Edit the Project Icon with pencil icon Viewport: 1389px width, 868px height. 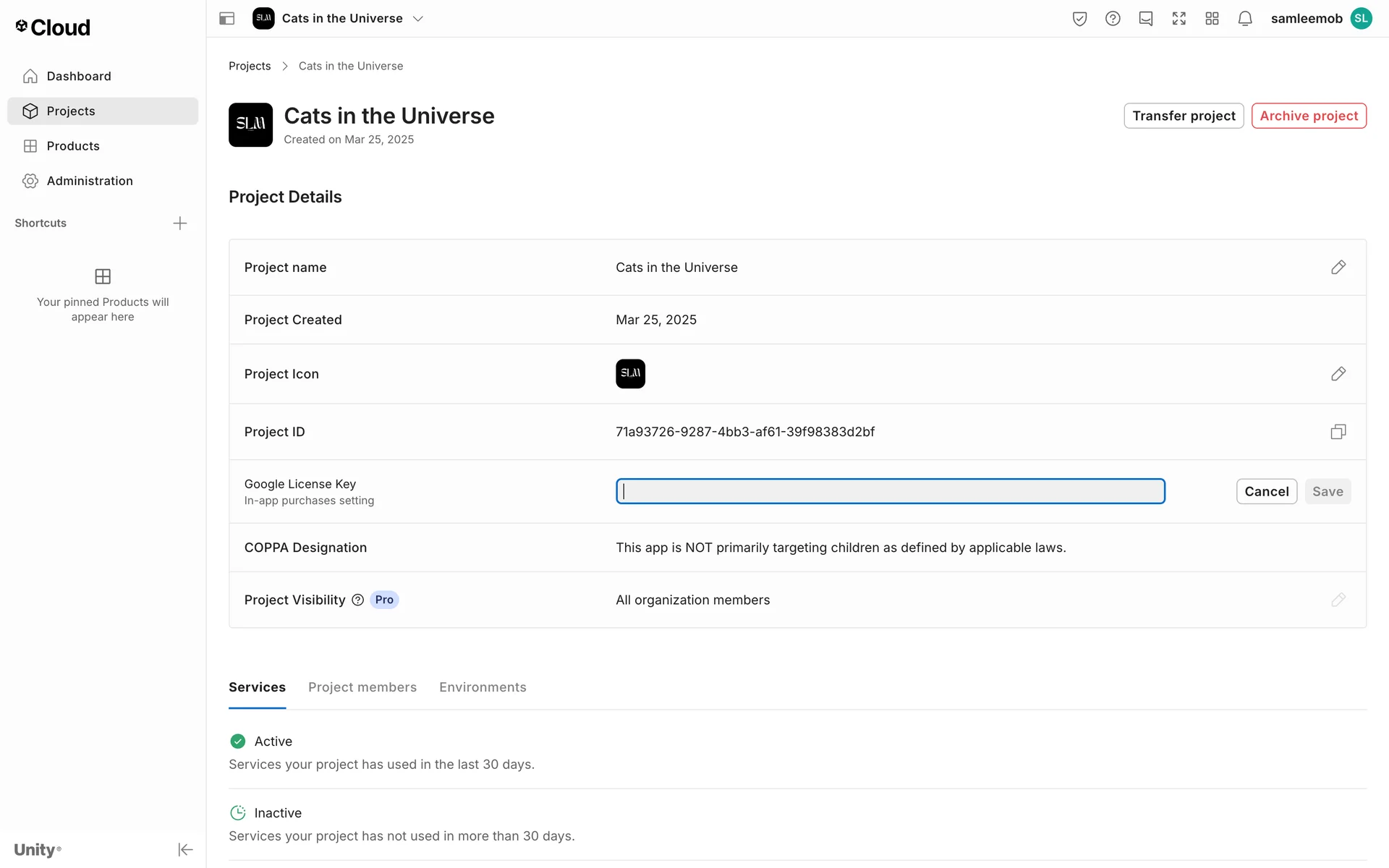[1338, 374]
